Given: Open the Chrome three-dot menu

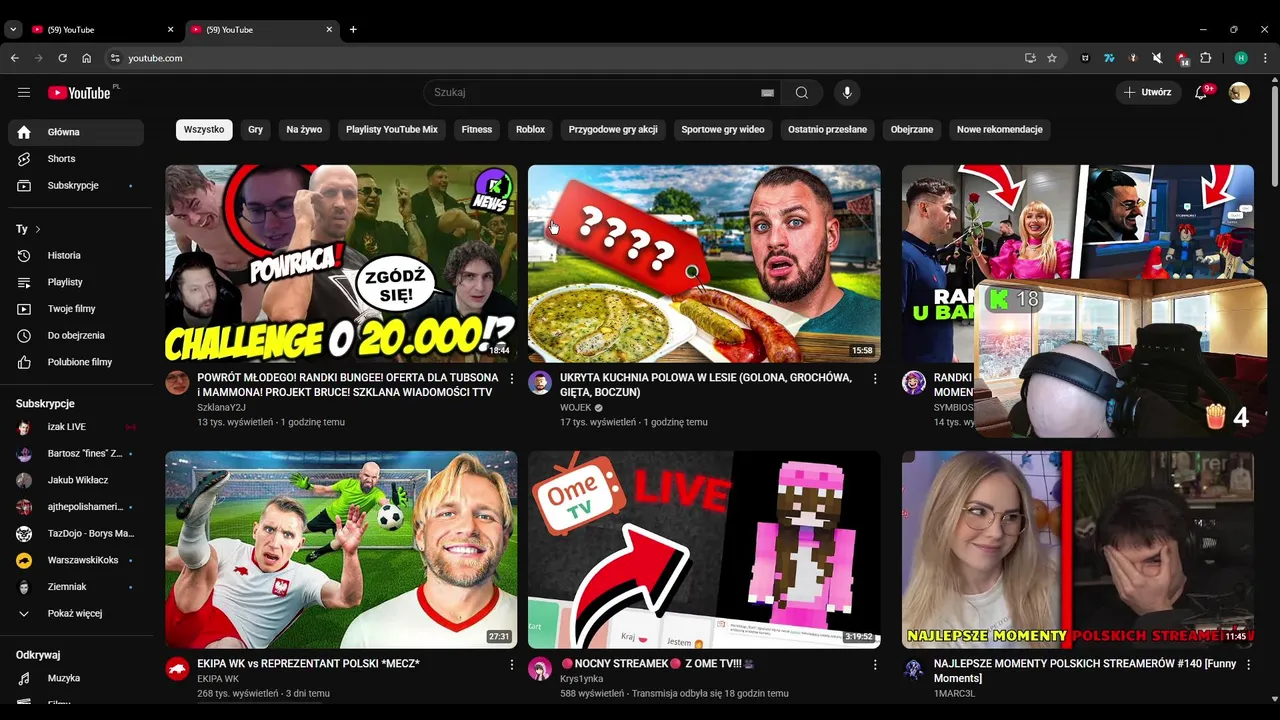Looking at the screenshot, I should [x=1266, y=58].
